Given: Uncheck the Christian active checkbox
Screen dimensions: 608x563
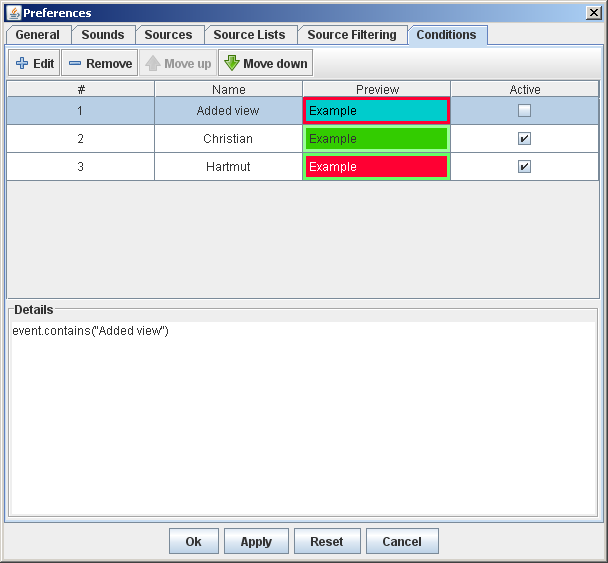Looking at the screenshot, I should coord(524,139).
